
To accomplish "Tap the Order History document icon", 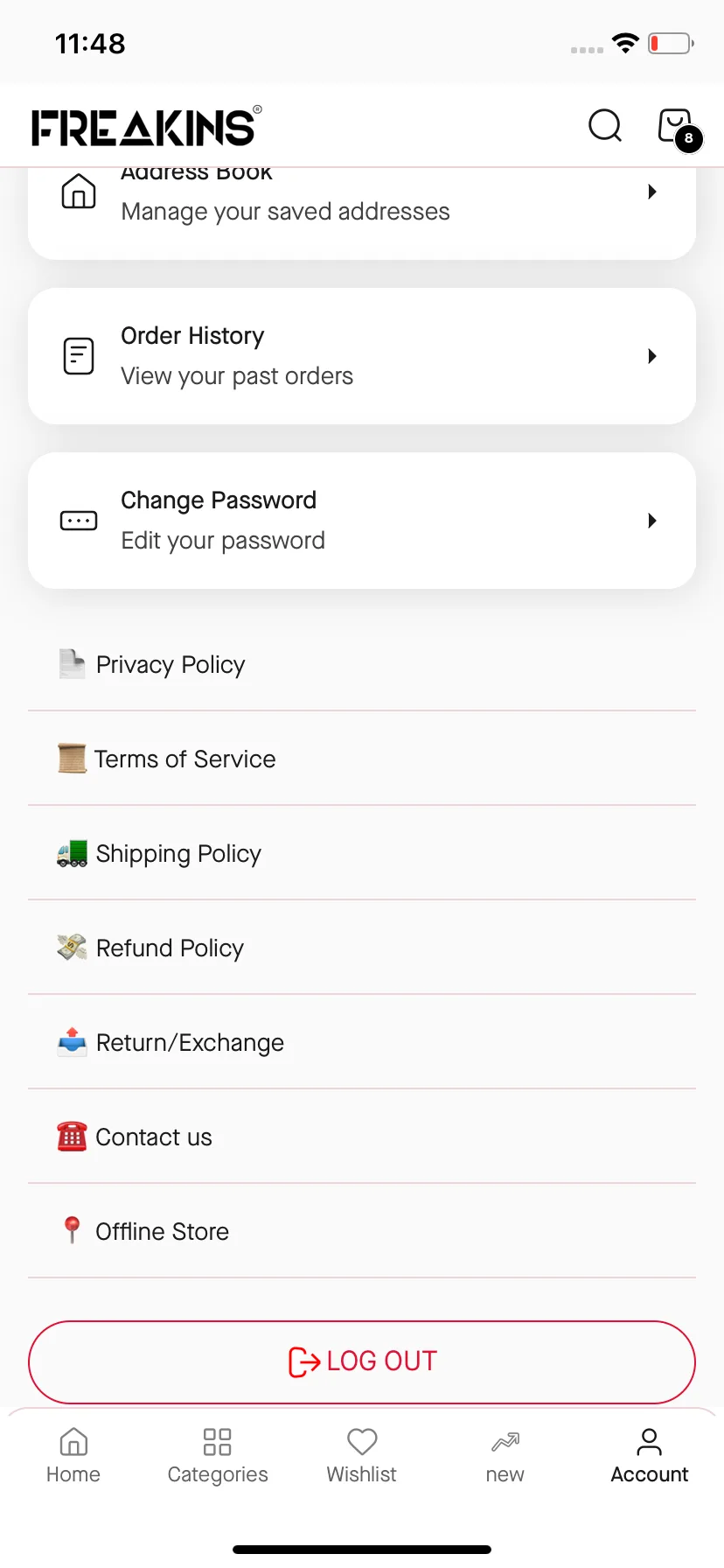I will click(x=79, y=356).
